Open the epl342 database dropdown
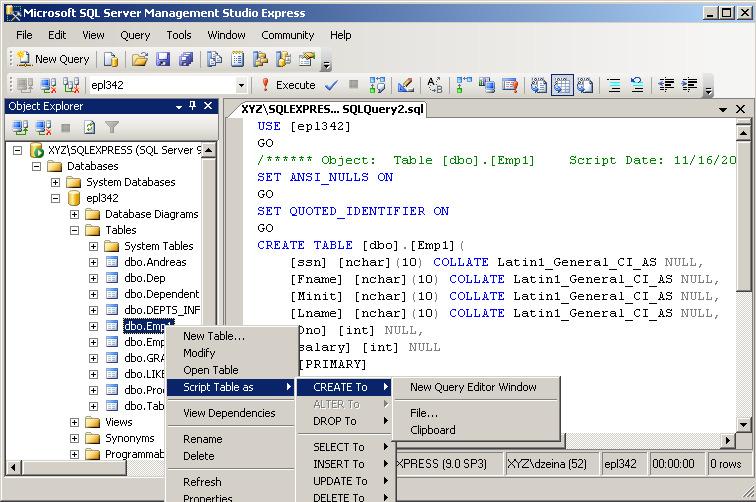Viewport: 756px width, 502px height. pos(241,86)
